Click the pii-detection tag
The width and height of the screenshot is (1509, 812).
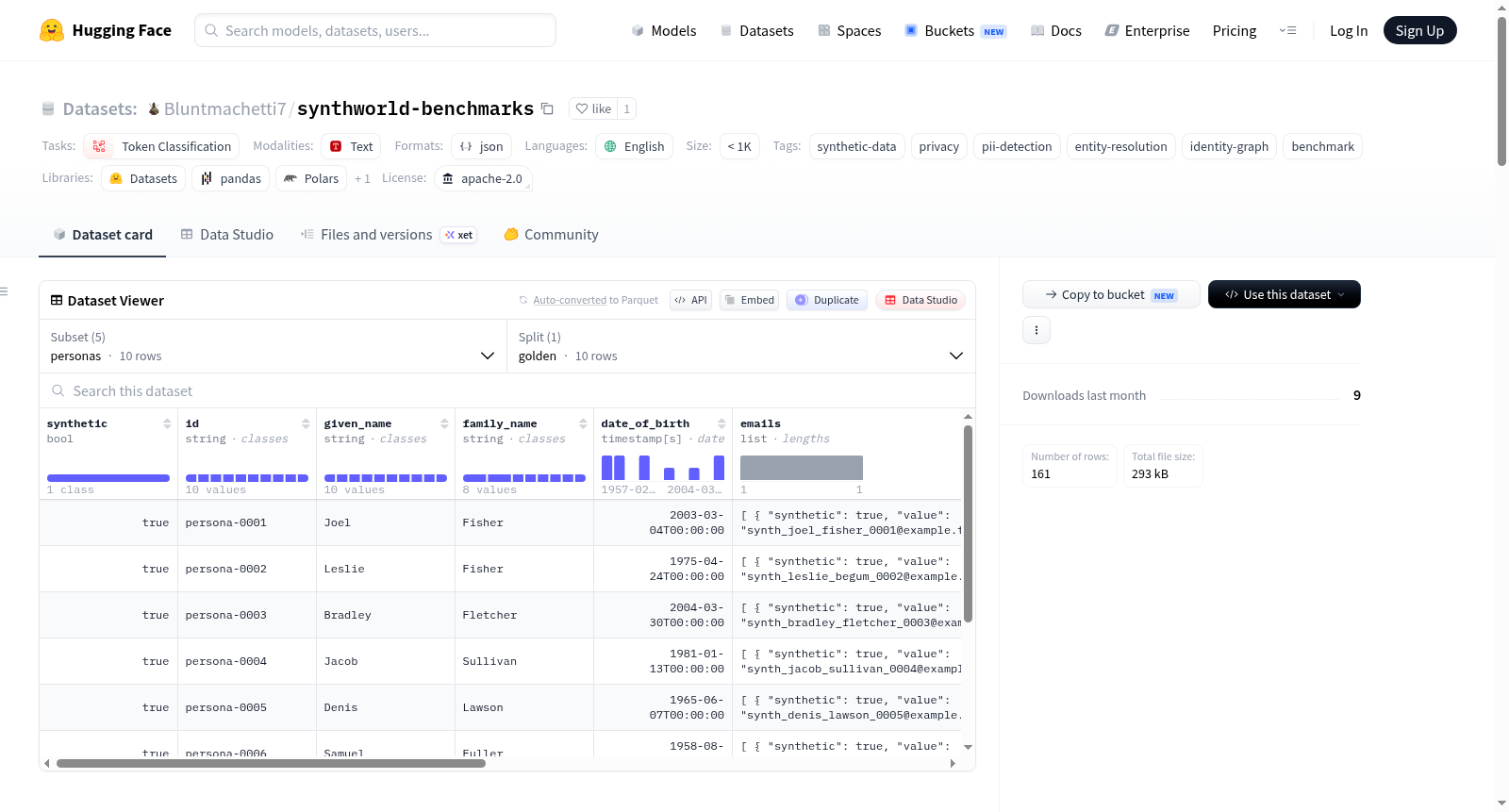click(x=1017, y=146)
